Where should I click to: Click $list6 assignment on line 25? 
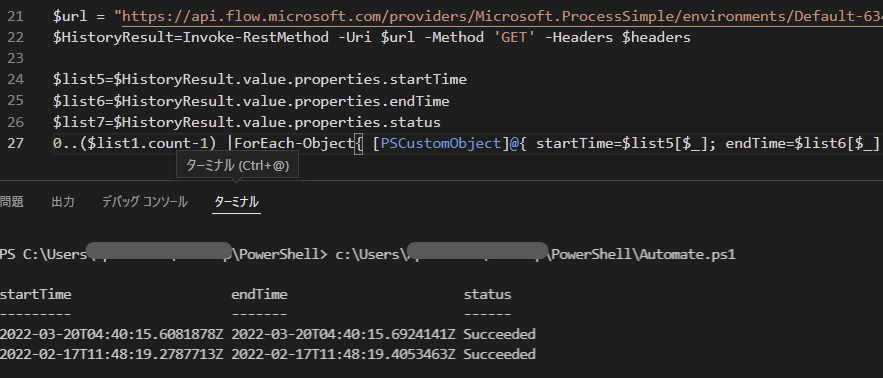[x=79, y=101]
